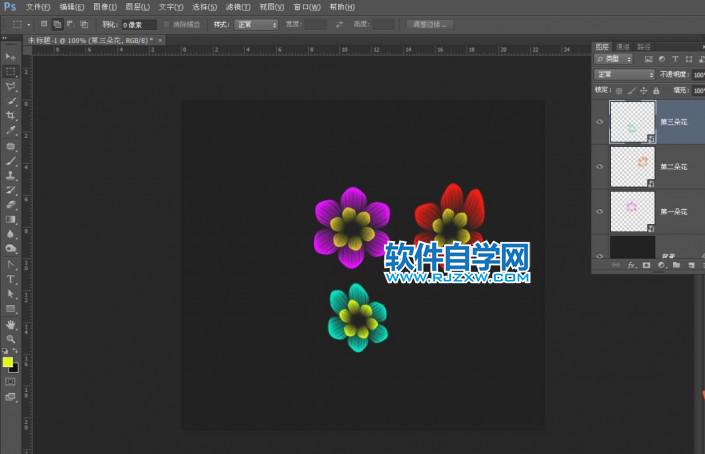
Task: Click the 调整边缘 Refine Edge button
Action: (x=429, y=24)
